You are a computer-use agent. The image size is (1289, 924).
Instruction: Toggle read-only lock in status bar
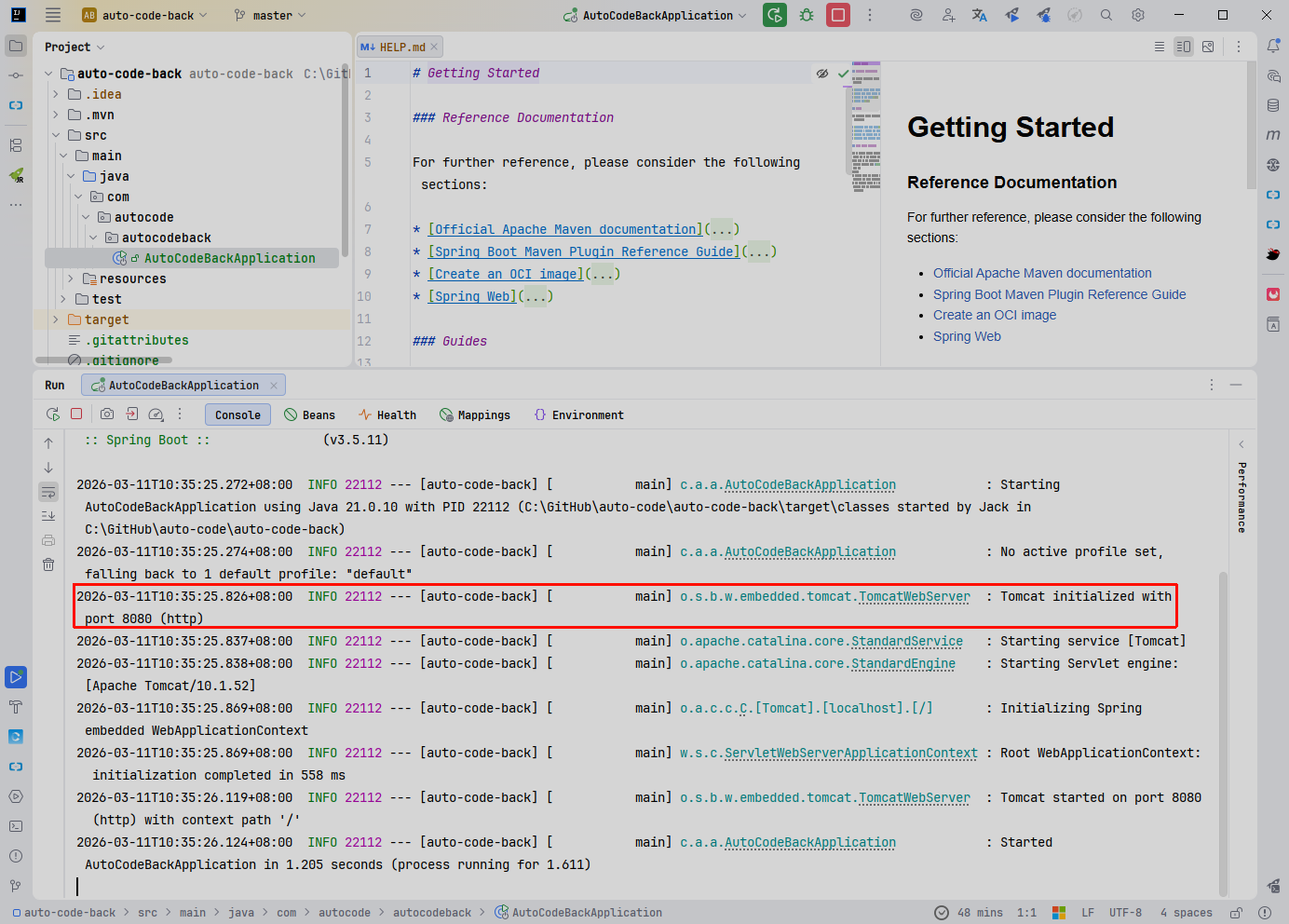pyautogui.click(x=1236, y=913)
